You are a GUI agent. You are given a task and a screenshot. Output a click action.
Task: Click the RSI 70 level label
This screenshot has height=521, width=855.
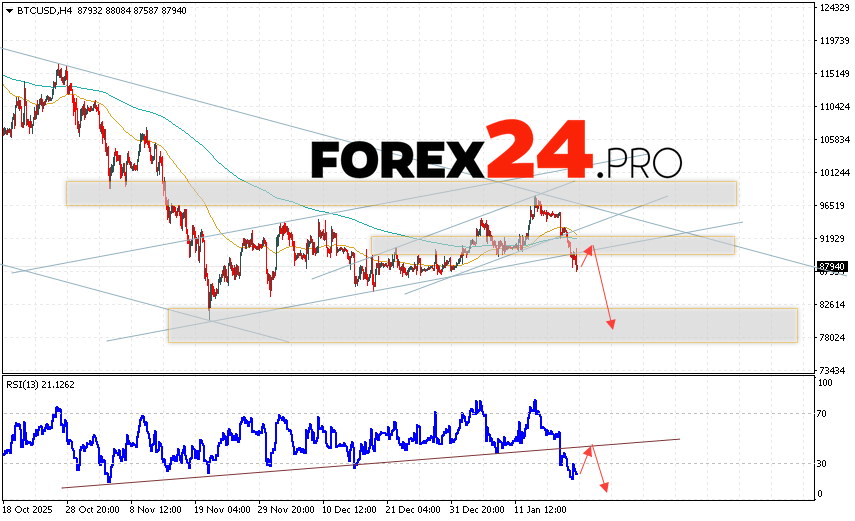pyautogui.click(x=824, y=411)
